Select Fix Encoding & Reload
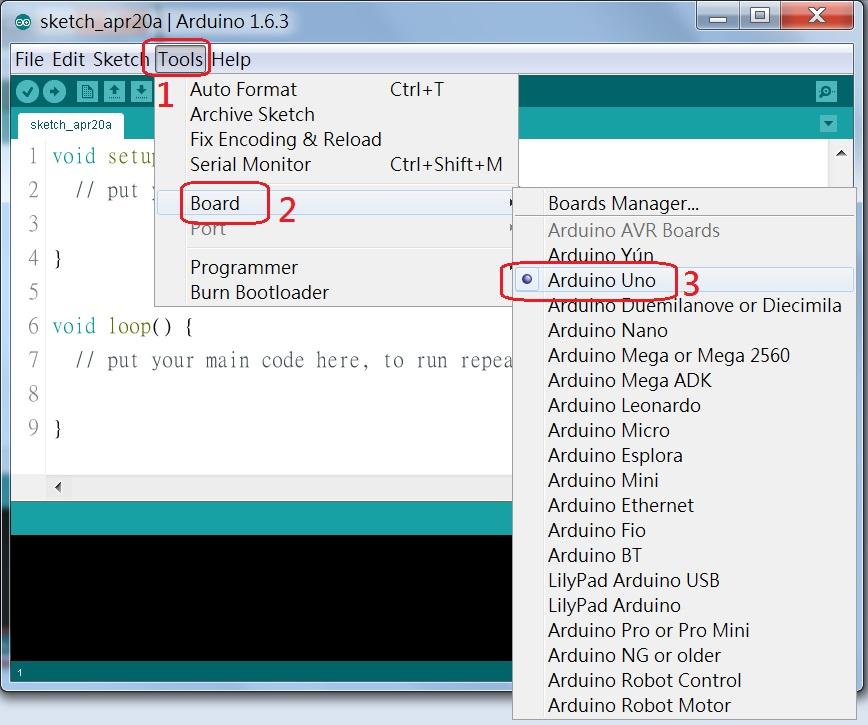Viewport: 868px width, 725px height. (336, 139)
